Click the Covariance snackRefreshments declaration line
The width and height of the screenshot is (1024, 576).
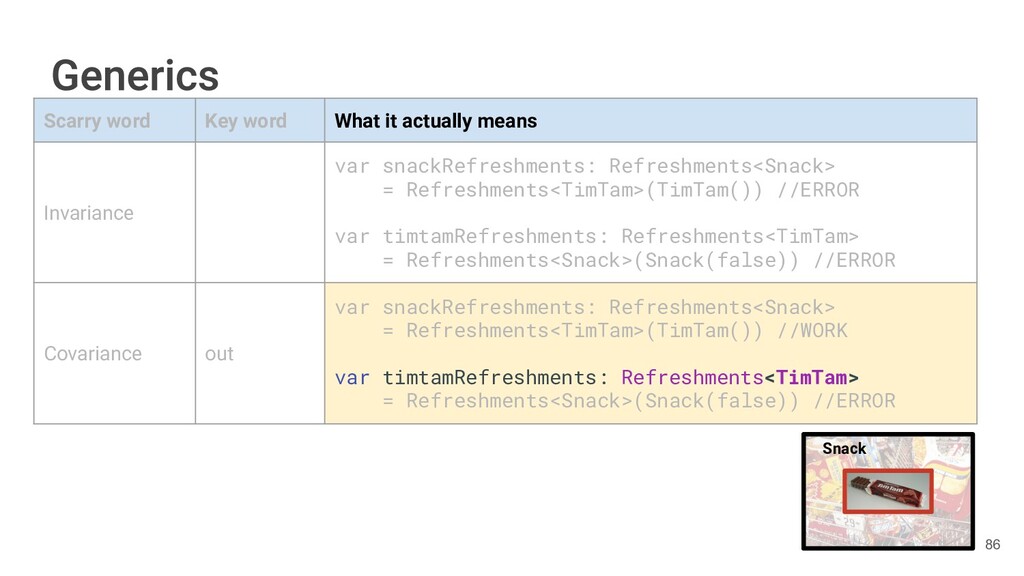pyautogui.click(x=584, y=307)
